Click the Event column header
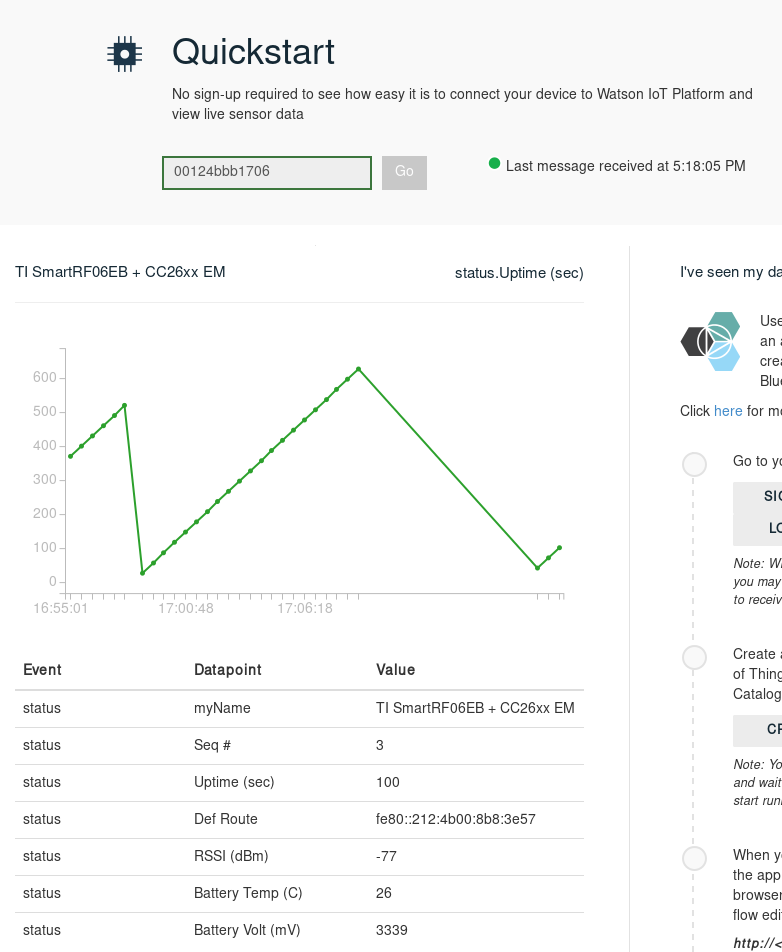Image resolution: width=782 pixels, height=952 pixels. coord(42,670)
